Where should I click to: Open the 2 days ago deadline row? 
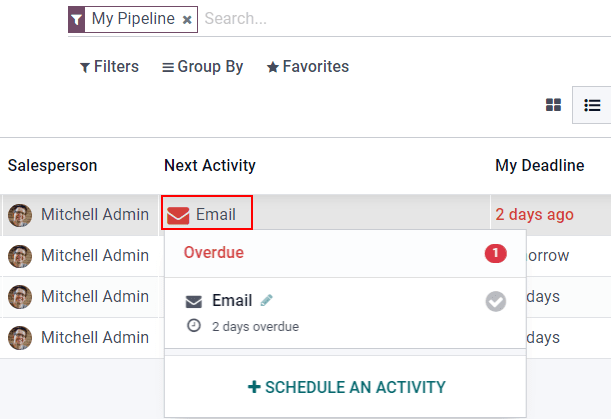coord(534,214)
